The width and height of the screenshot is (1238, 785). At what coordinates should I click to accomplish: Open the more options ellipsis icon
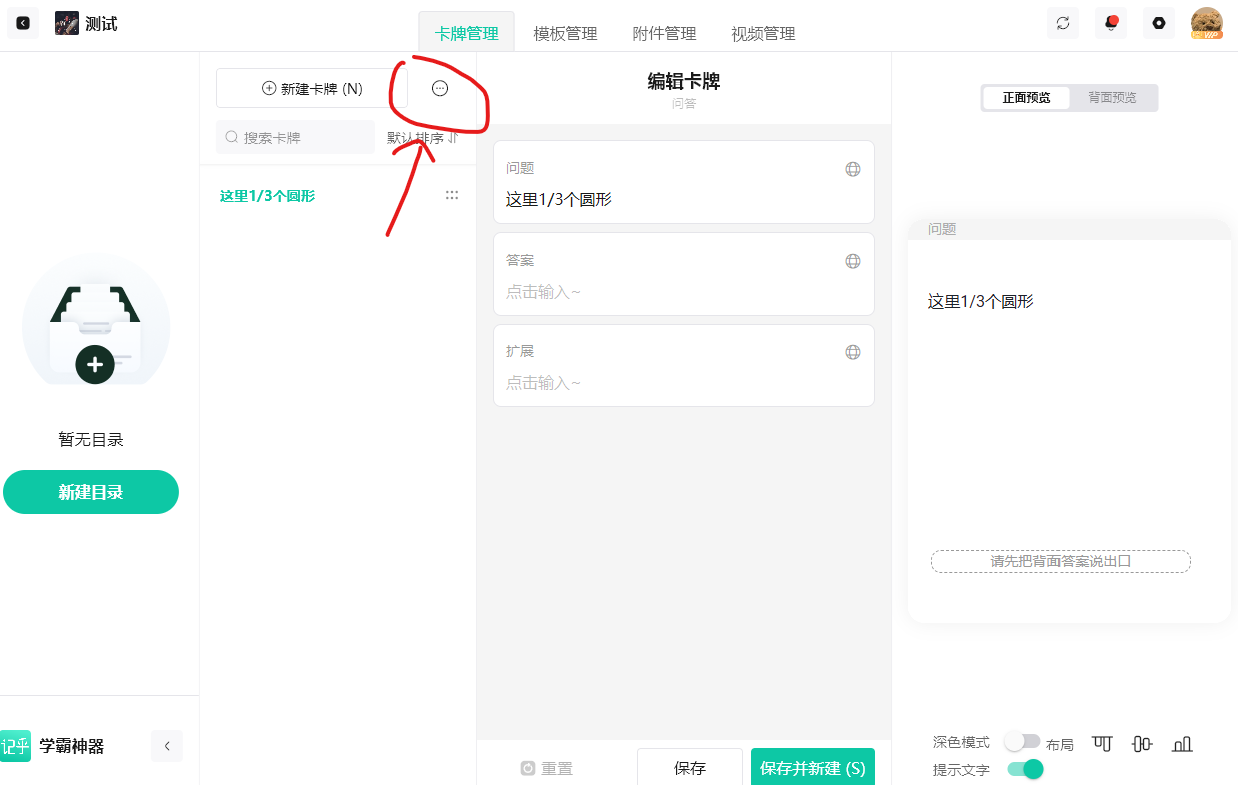pos(440,88)
